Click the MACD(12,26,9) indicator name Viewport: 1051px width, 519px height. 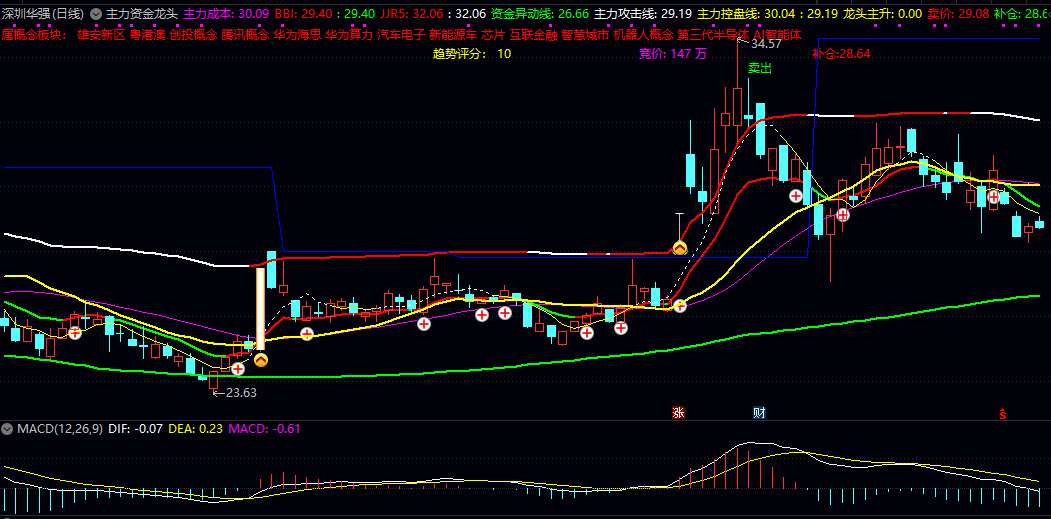(x=59, y=429)
